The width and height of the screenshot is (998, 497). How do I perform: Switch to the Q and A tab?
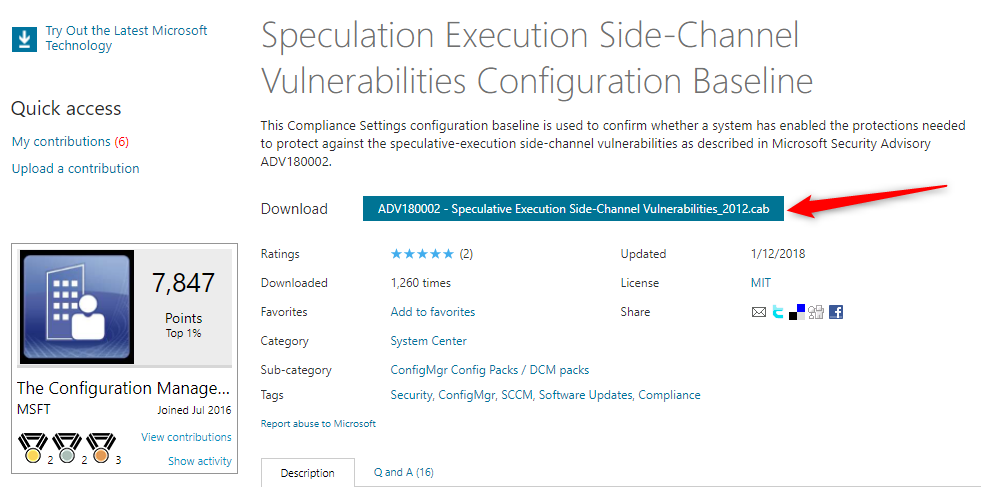pos(404,472)
